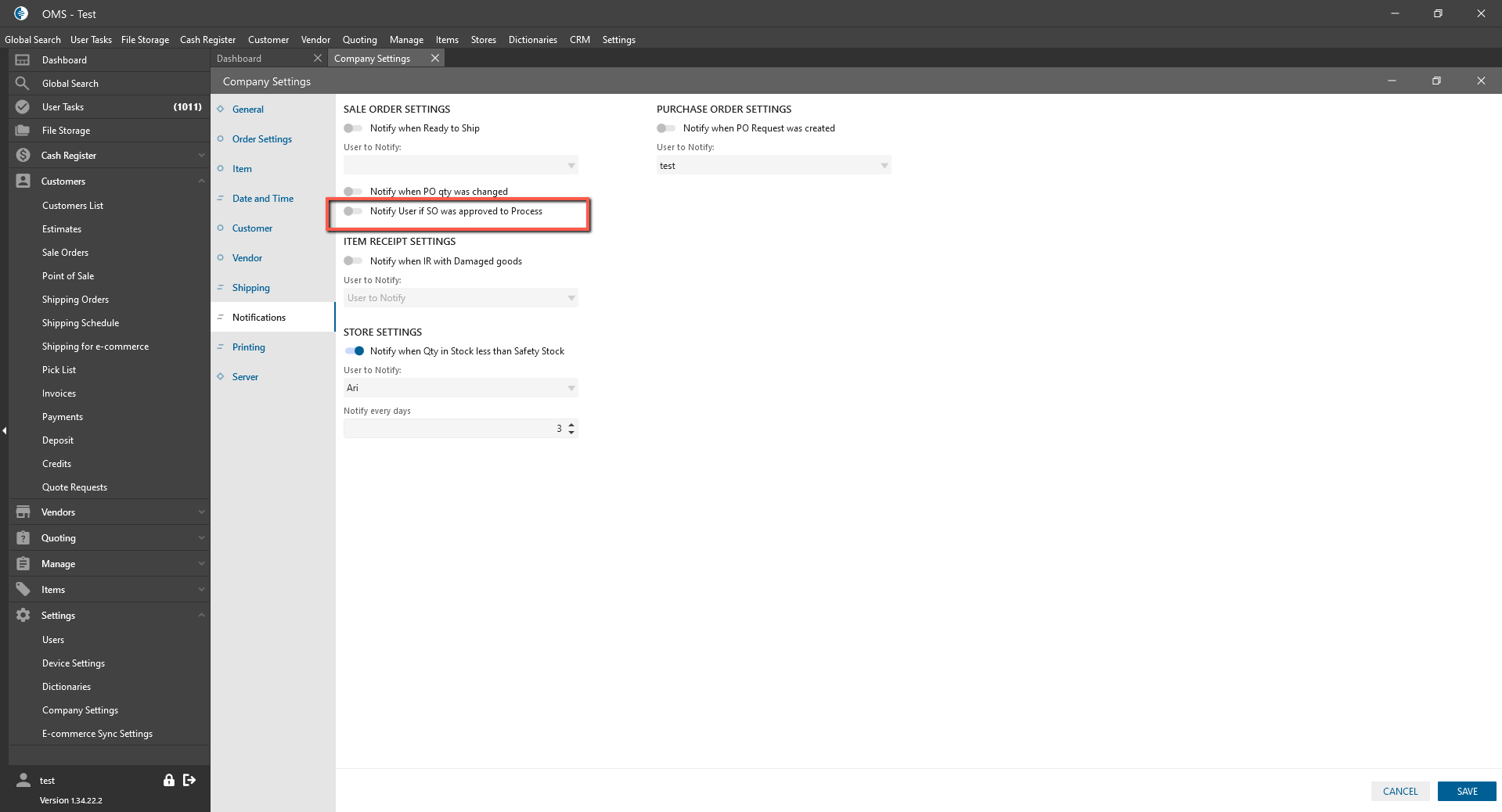Click the Manage clipboard icon
1502x812 pixels.
pyautogui.click(x=23, y=564)
